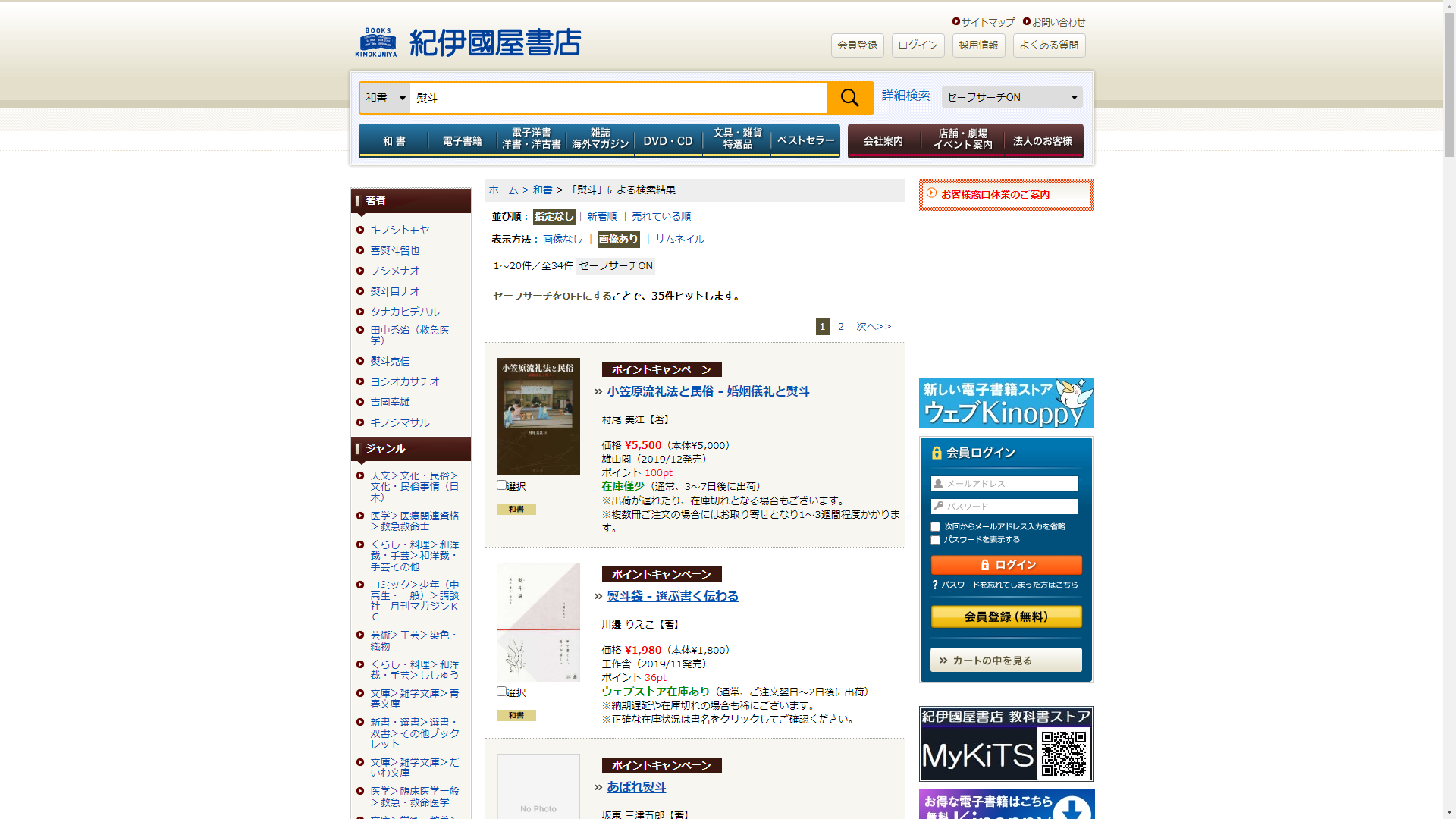Viewport: 1456px width, 819px height.
Task: Open the 法人のお客様 navigation tab
Action: pyautogui.click(x=1043, y=141)
